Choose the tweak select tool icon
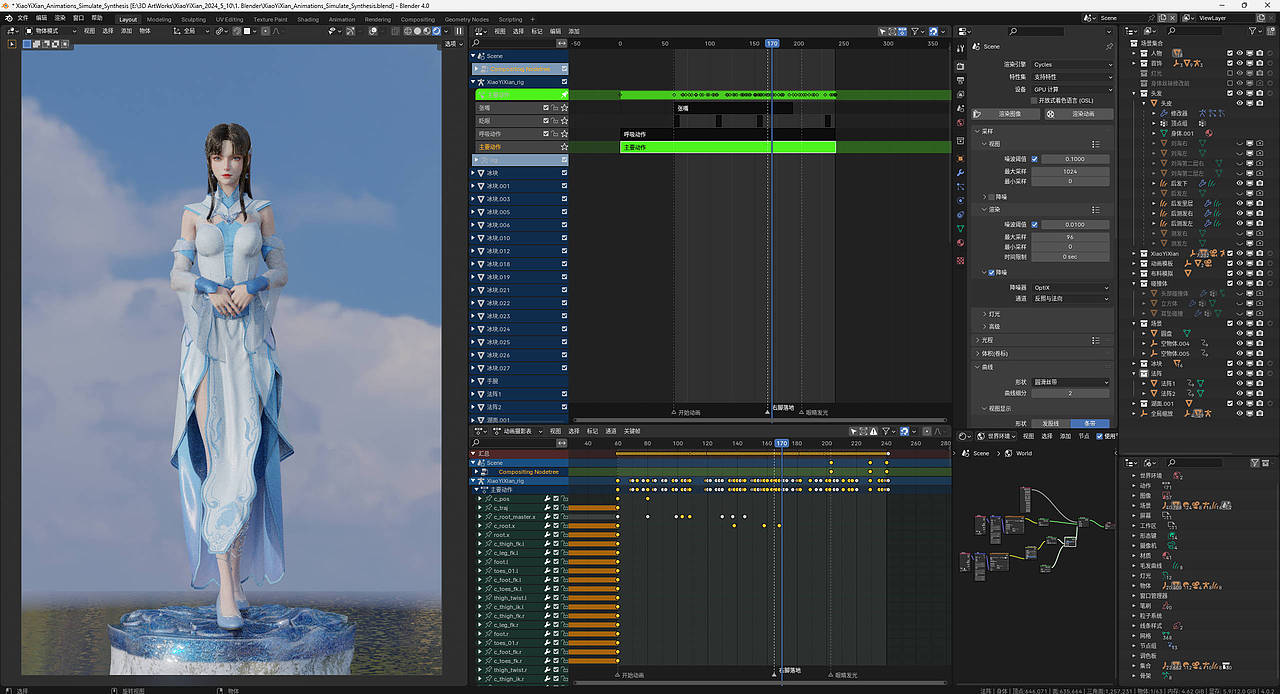The height and width of the screenshot is (694, 1280). pyautogui.click(x=13, y=44)
